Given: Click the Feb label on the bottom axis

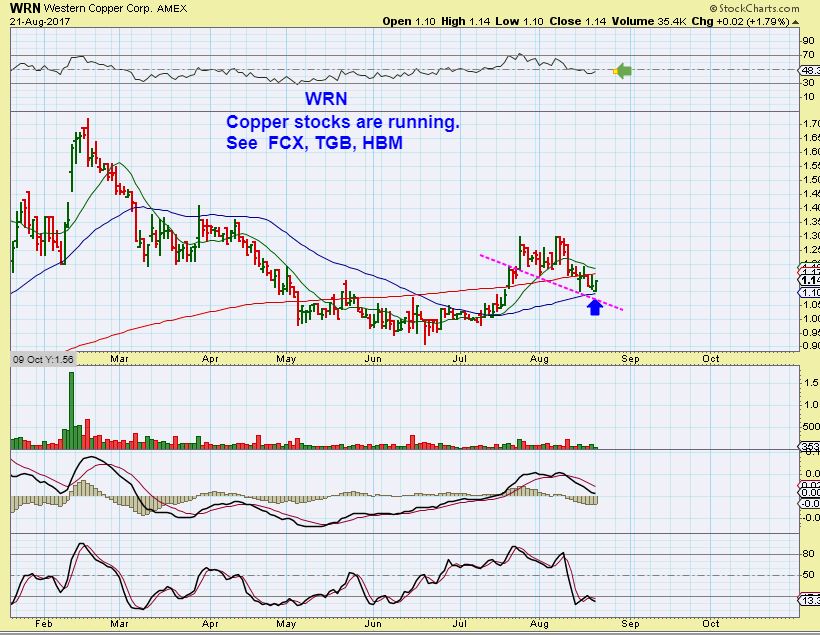Looking at the screenshot, I should point(44,623).
